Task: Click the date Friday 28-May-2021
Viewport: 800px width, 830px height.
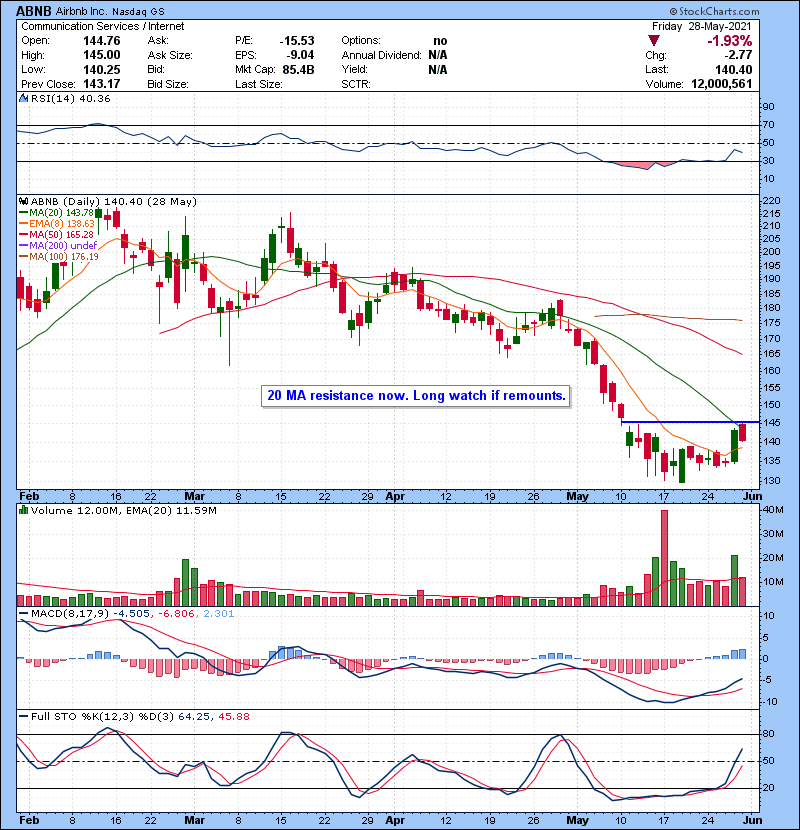Action: coord(702,26)
